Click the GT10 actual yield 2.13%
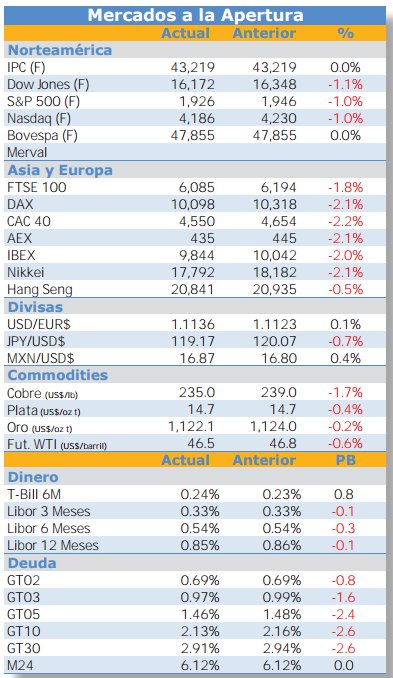Screen dimensions: 393x678 [200, 631]
